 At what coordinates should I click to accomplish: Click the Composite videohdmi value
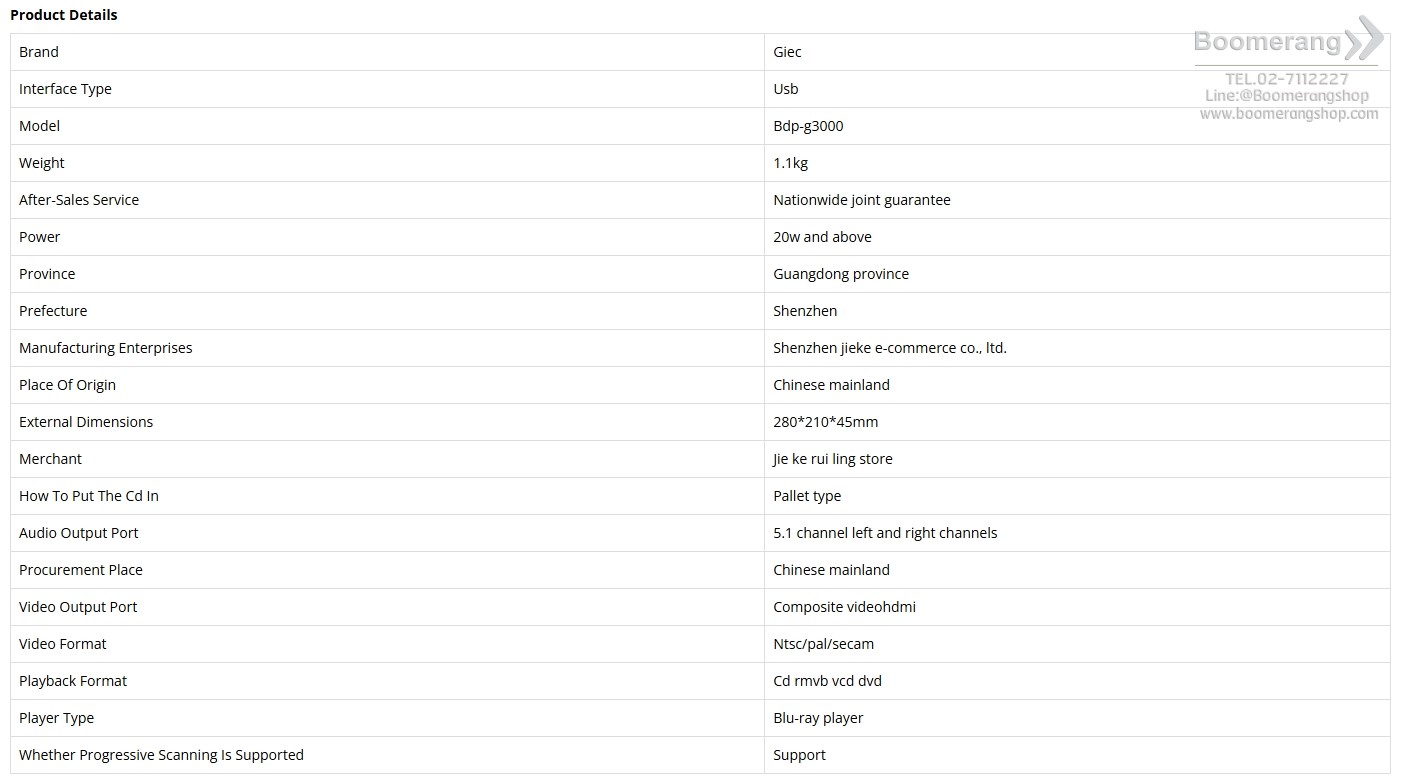(844, 607)
